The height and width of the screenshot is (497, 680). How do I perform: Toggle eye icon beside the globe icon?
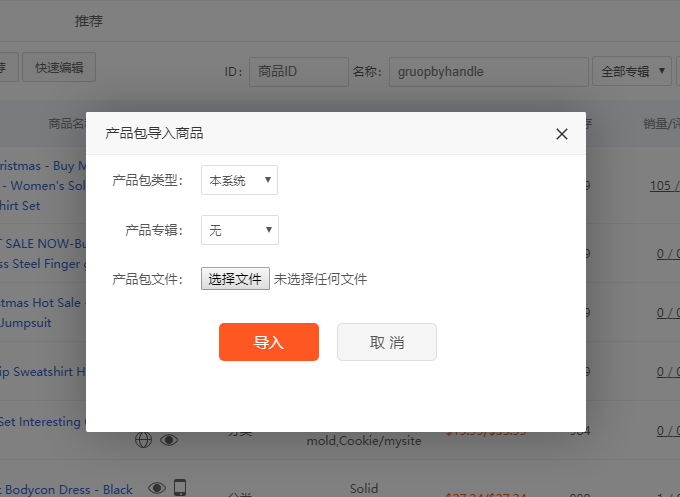pyautogui.click(x=169, y=440)
